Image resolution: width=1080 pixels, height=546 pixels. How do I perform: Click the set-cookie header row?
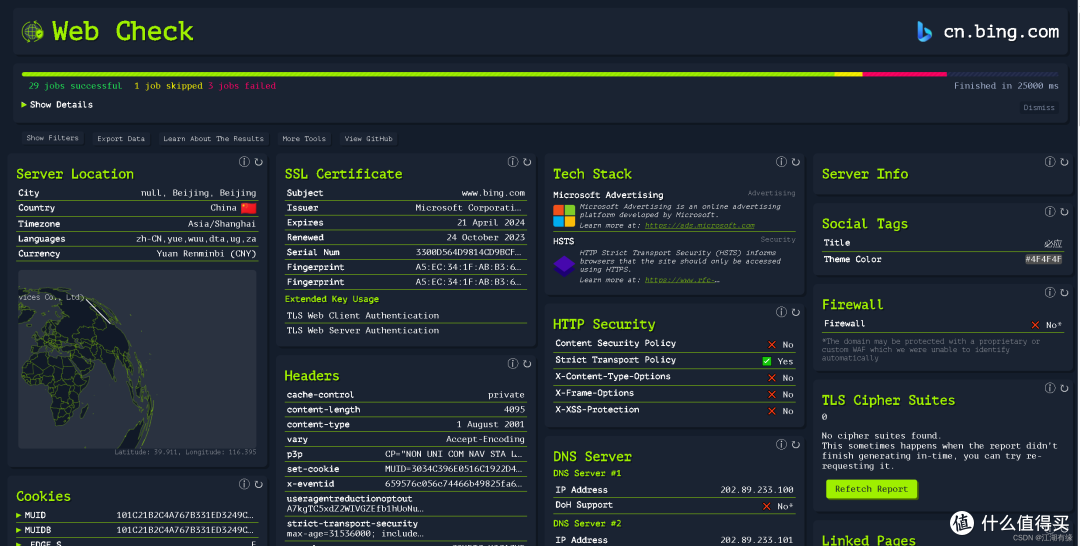406,469
